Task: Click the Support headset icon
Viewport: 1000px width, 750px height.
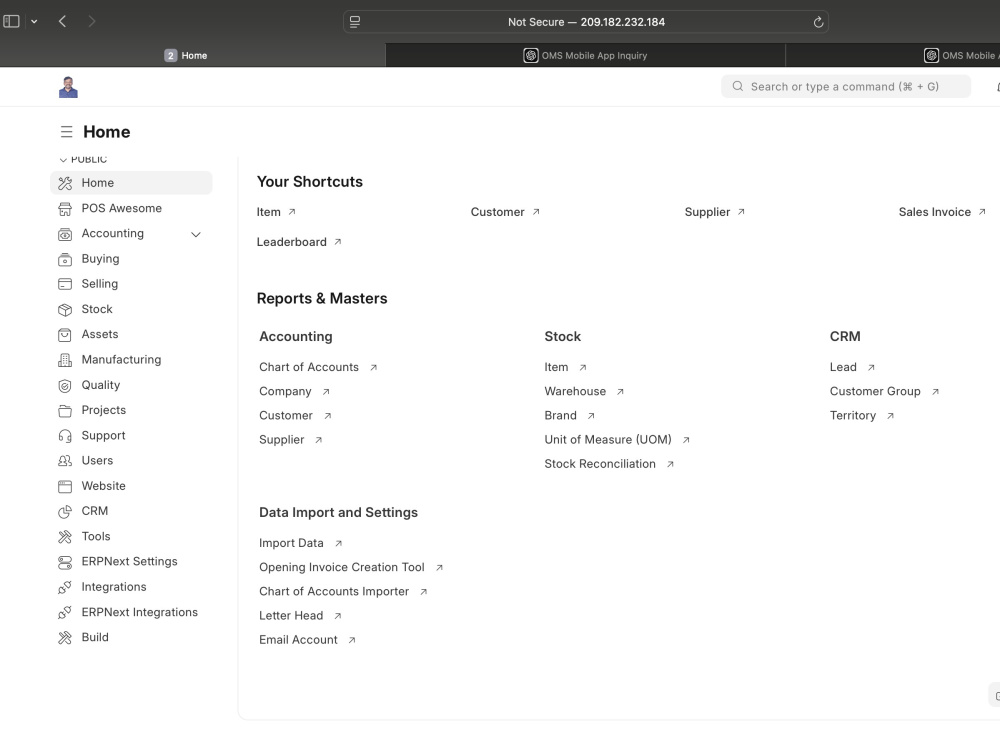Action: coord(65,436)
